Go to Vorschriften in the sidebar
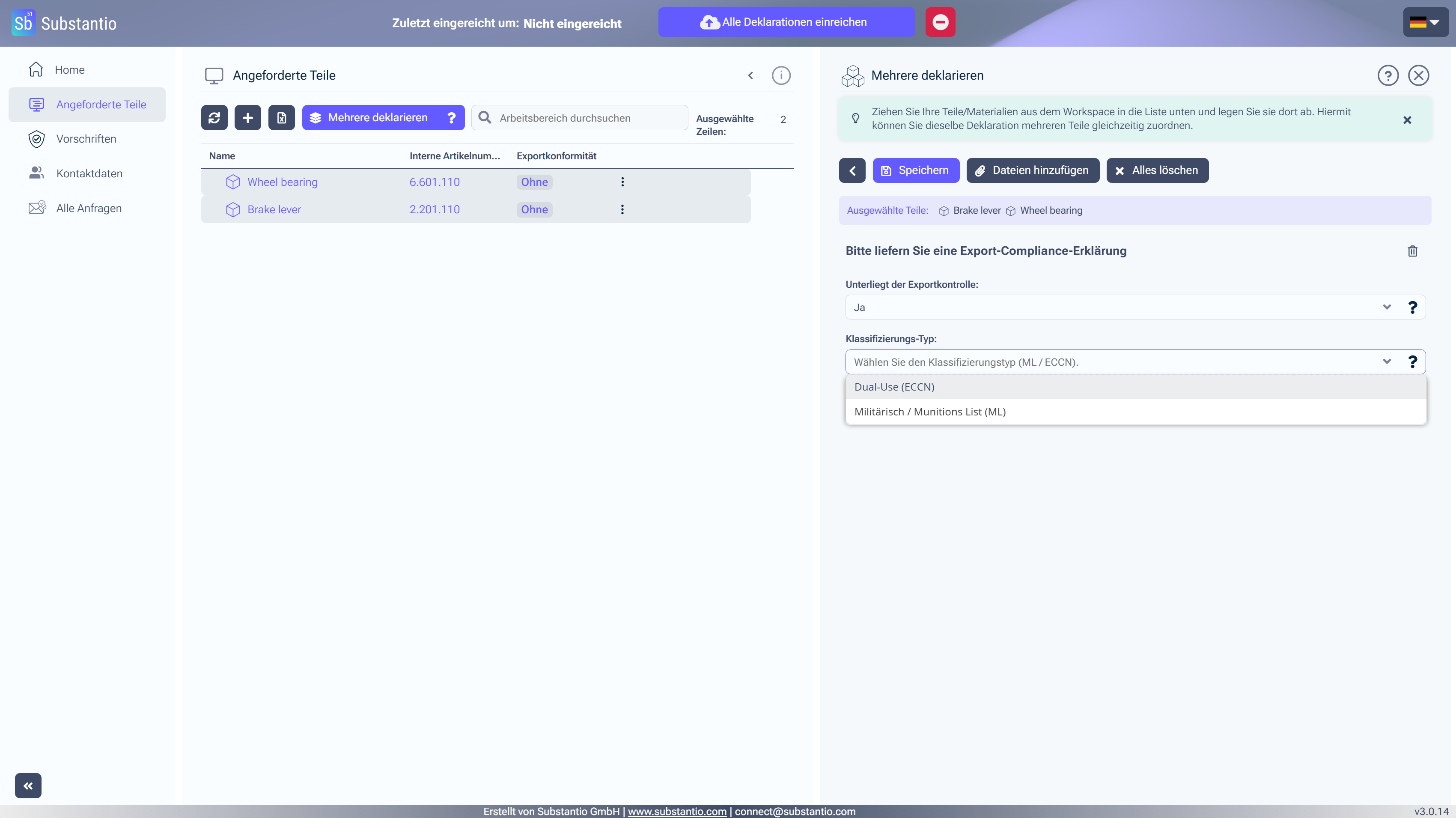 (86, 138)
